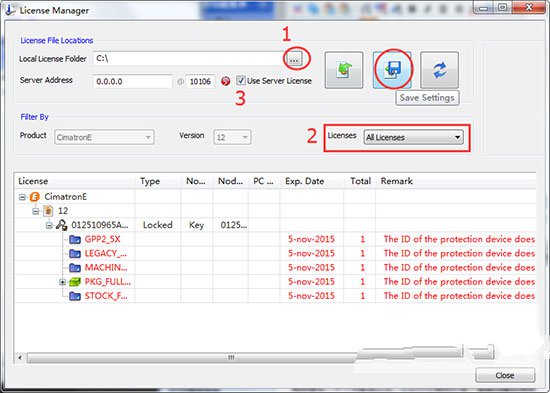Click the LEGACY folder icon
Viewport: 550px width, 393px height.
coord(75,253)
